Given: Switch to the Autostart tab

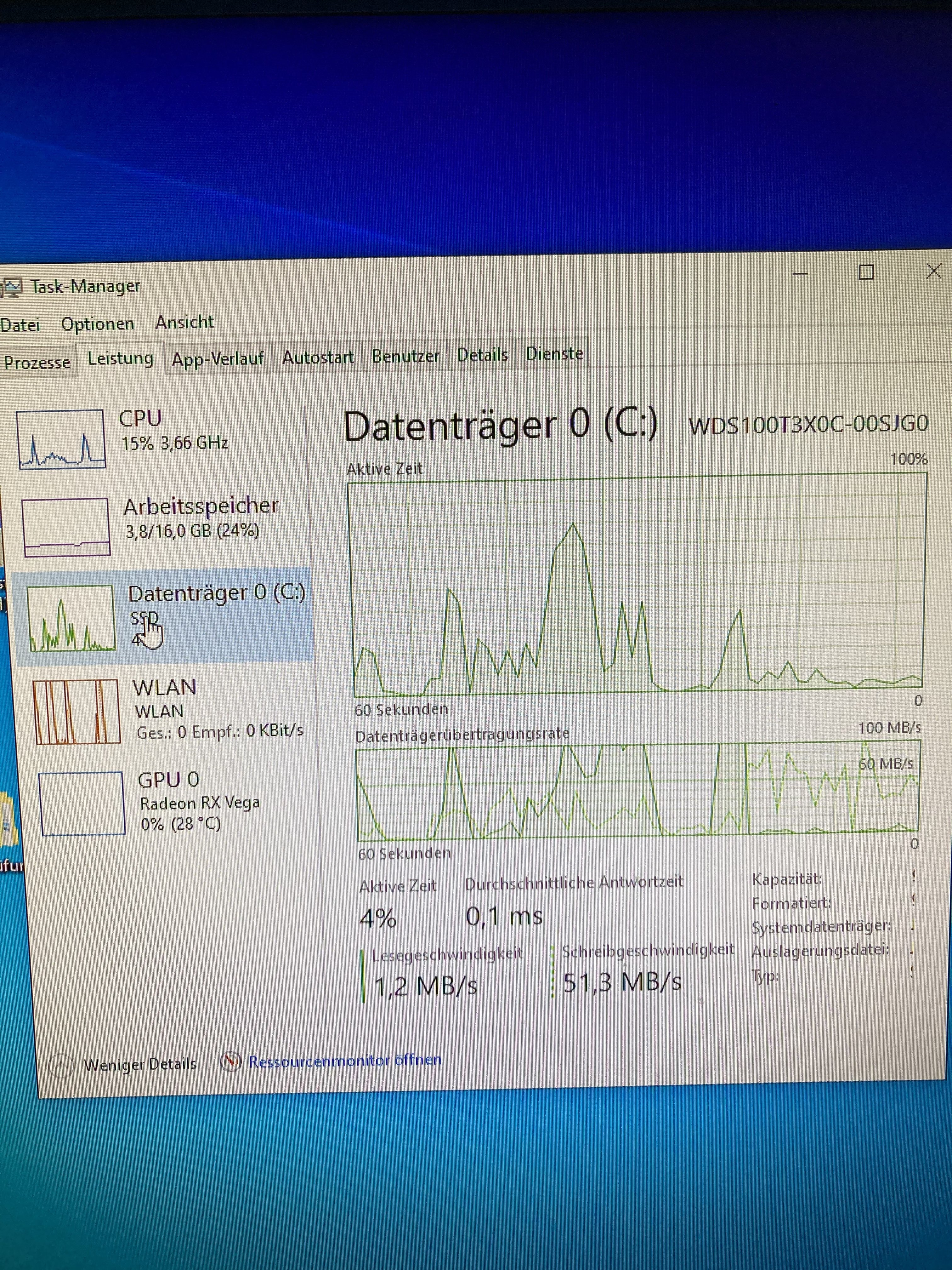Looking at the screenshot, I should (x=317, y=357).
